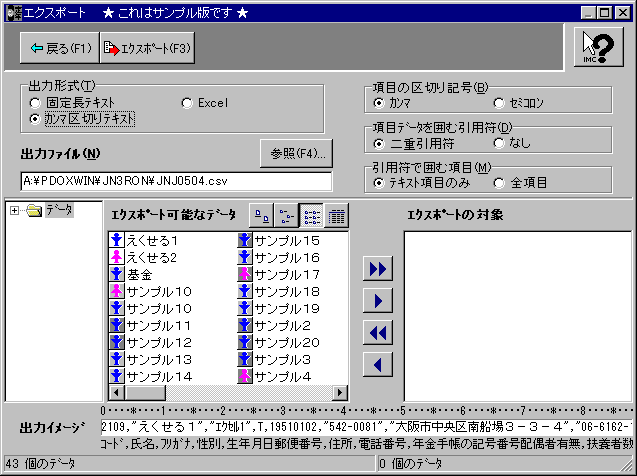This screenshot has width=637, height=476.
Task: Open the IMC help icon
Action: (598, 47)
